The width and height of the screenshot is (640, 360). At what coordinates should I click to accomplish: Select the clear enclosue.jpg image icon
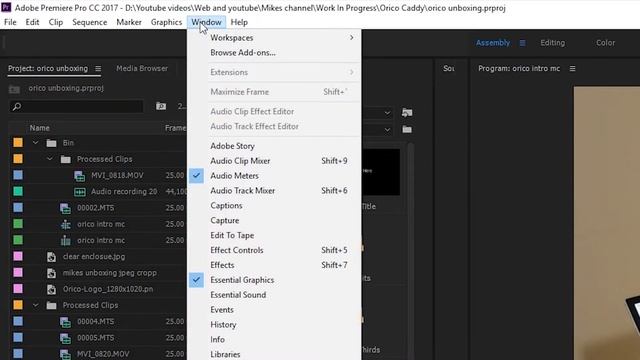coord(51,257)
